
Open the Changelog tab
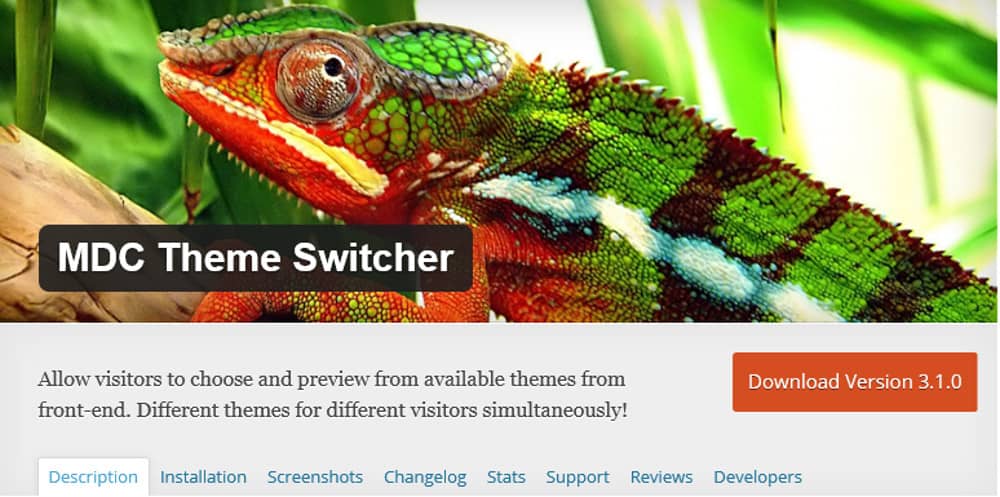[x=425, y=477]
